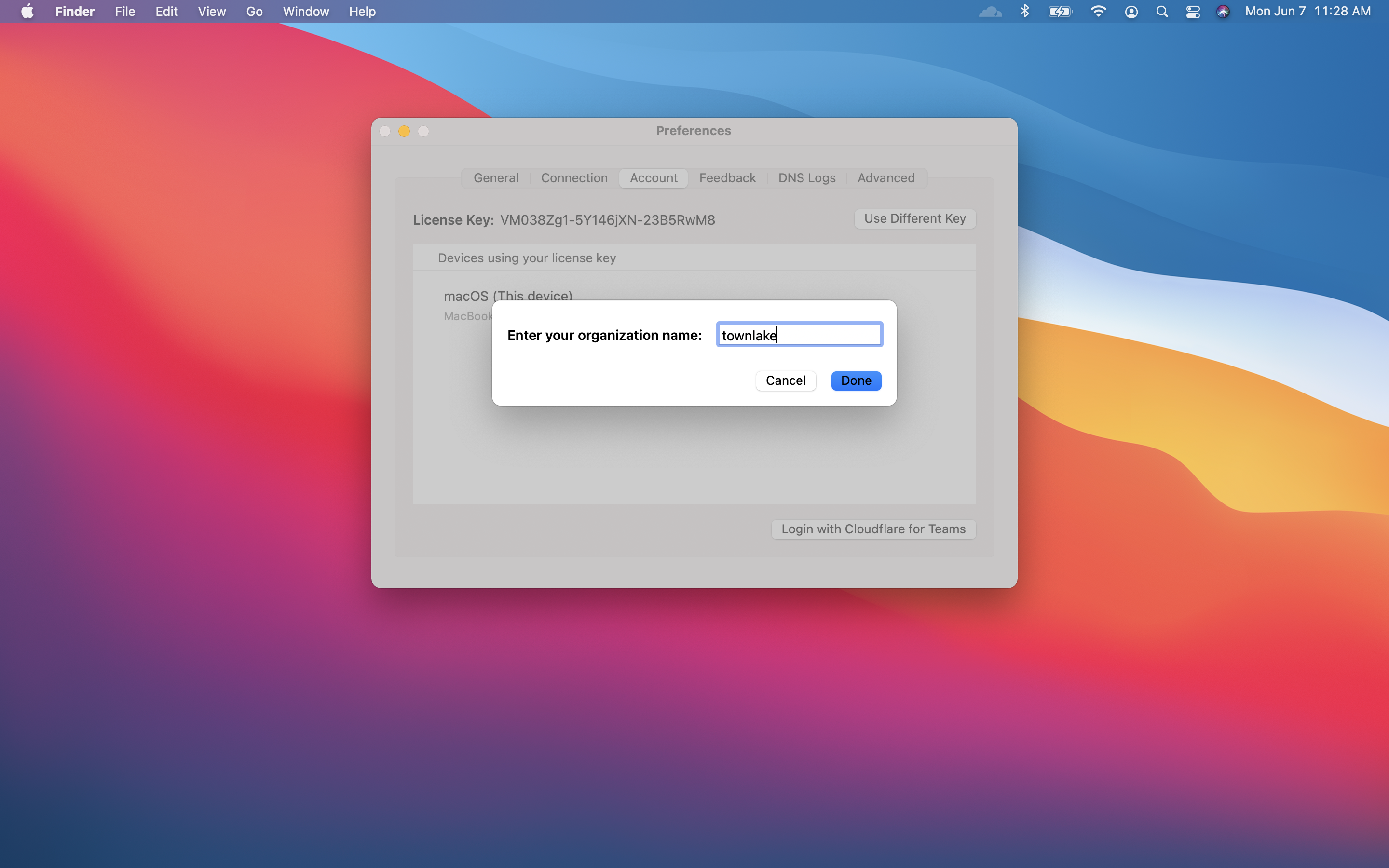1389x868 pixels.
Task: Open Spotlight search
Action: pyautogui.click(x=1162, y=12)
